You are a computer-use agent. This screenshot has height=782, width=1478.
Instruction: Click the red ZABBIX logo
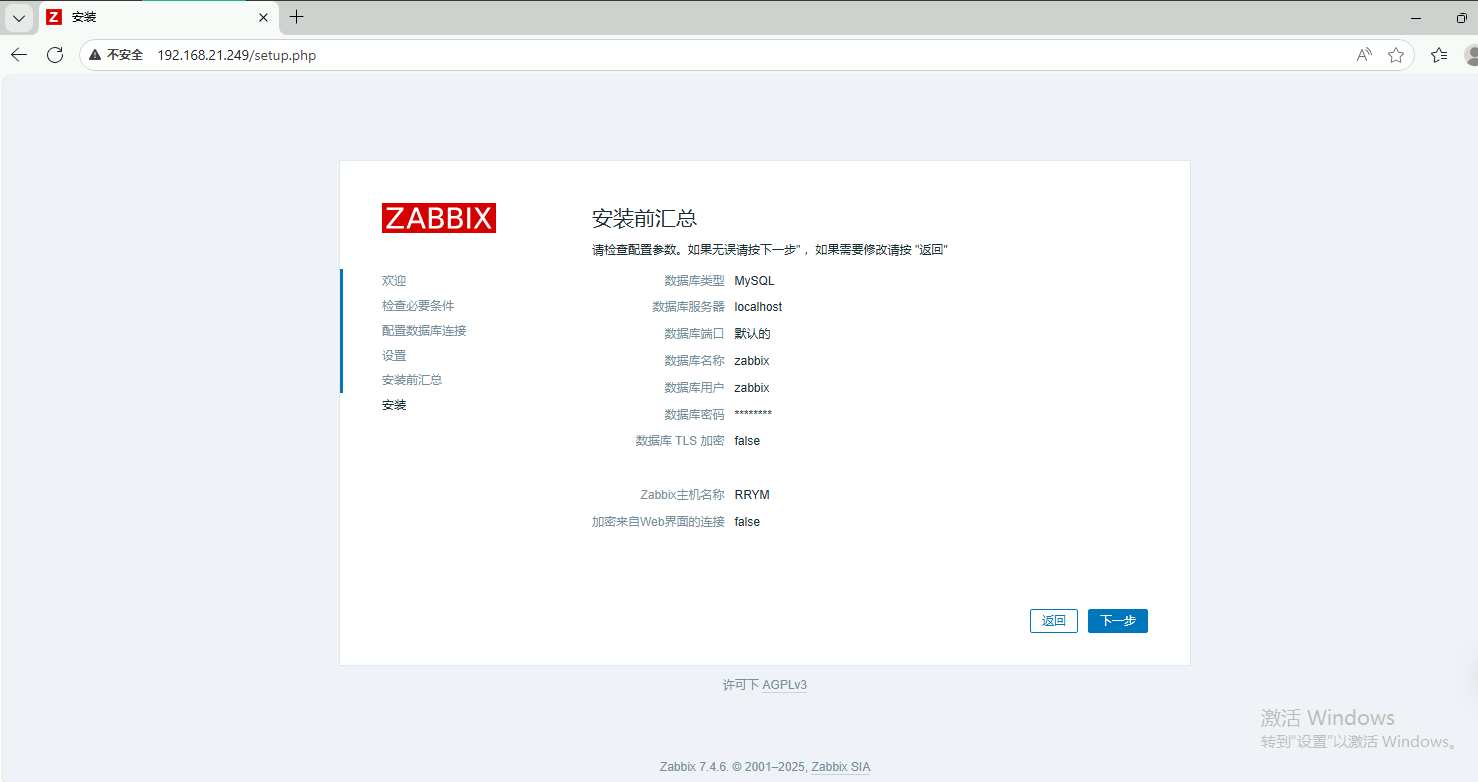coord(438,218)
